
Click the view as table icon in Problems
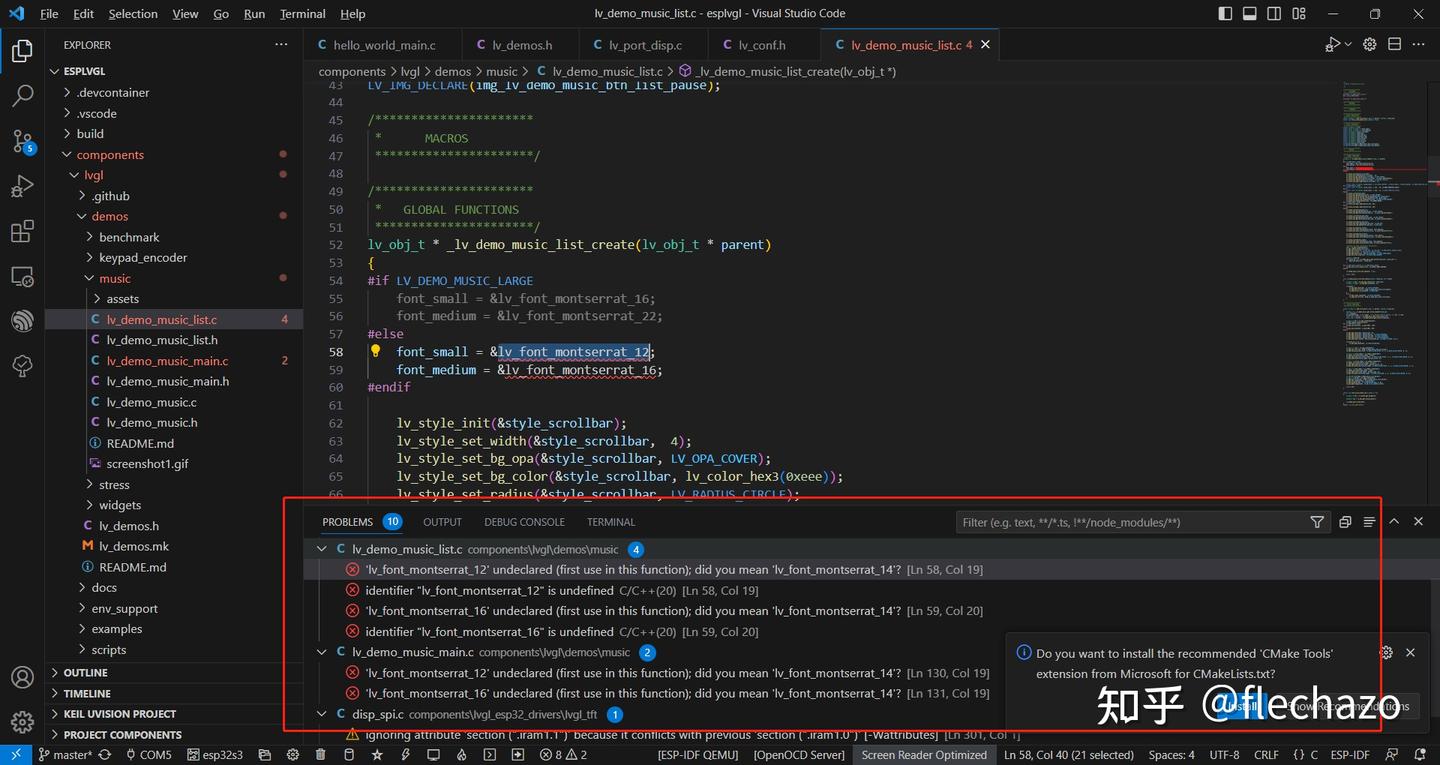coord(1369,522)
